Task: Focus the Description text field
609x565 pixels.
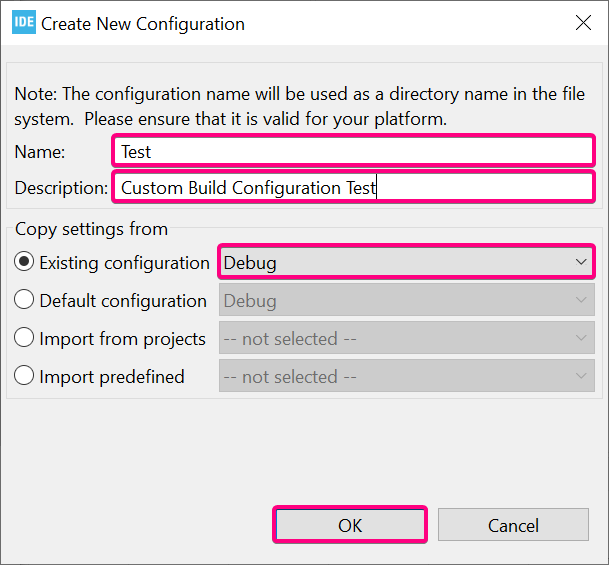Action: point(353,187)
